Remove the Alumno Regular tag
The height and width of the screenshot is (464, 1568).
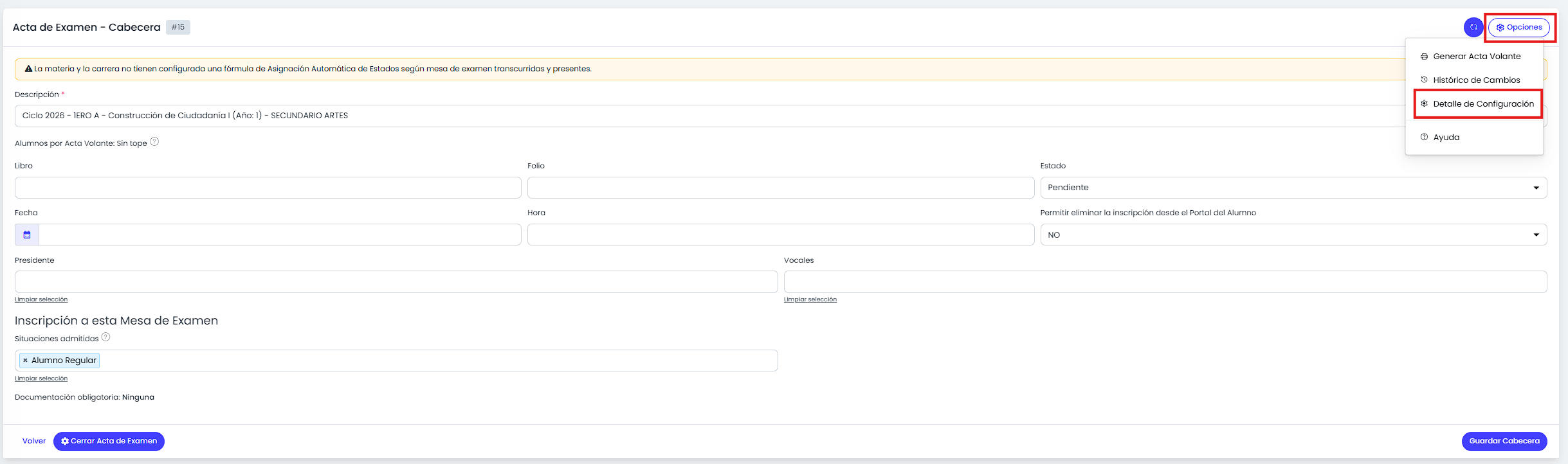pos(25,361)
